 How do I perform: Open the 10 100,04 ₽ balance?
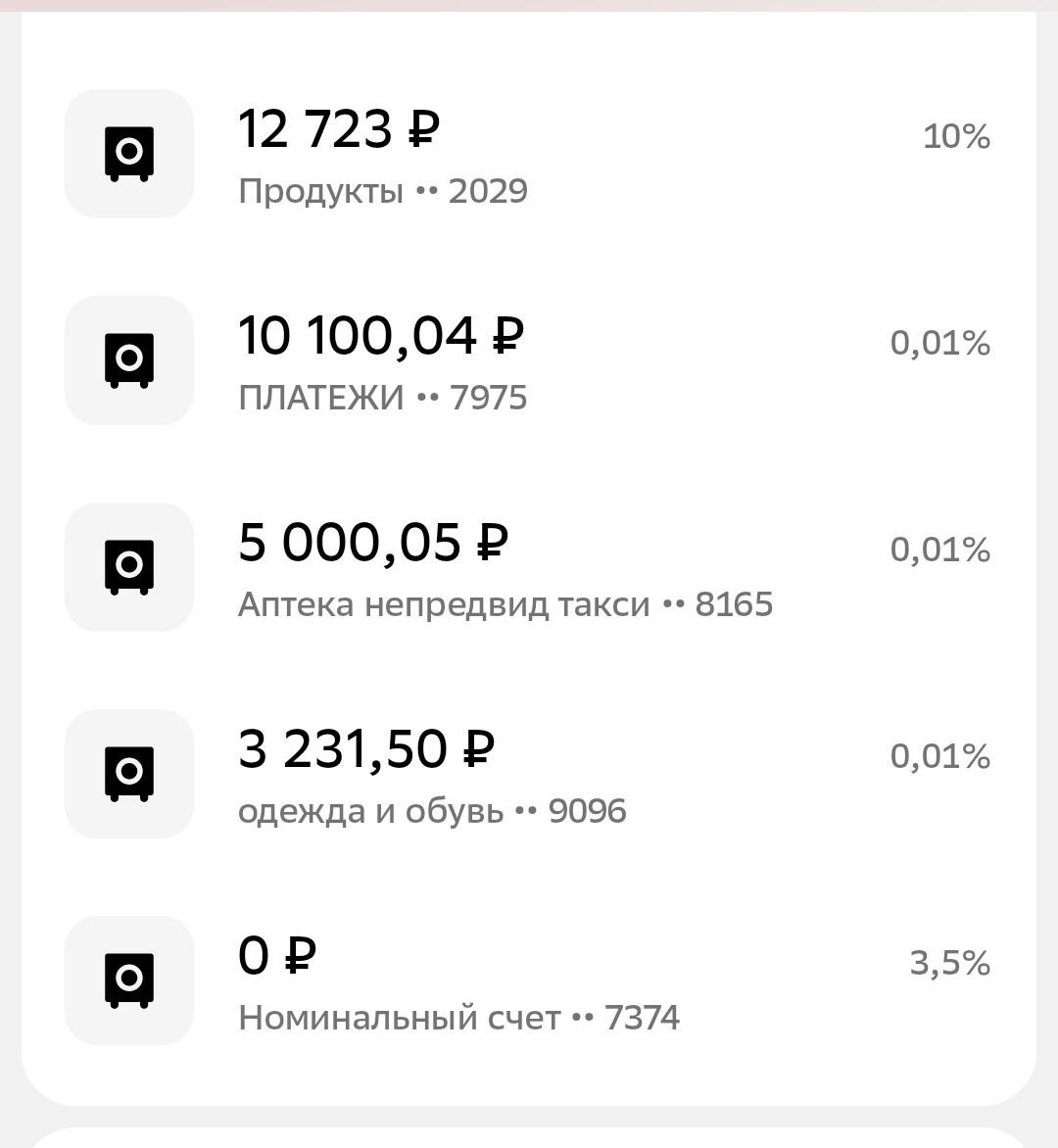coord(381,337)
